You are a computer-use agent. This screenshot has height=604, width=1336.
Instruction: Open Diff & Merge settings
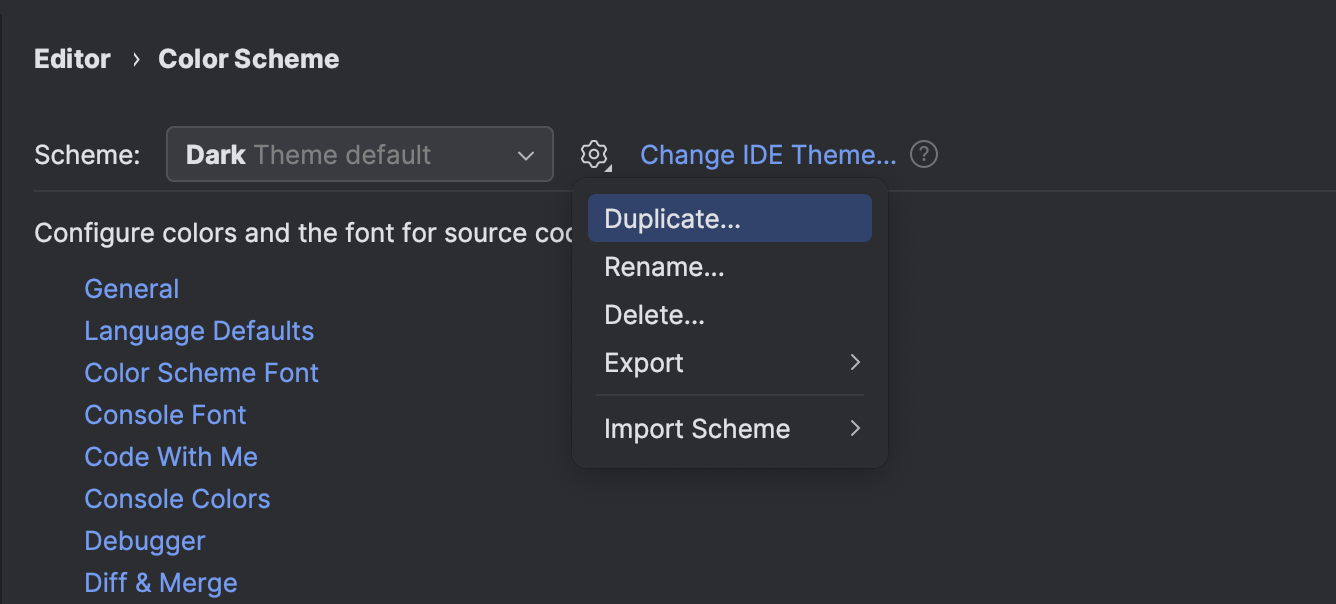tap(160, 582)
